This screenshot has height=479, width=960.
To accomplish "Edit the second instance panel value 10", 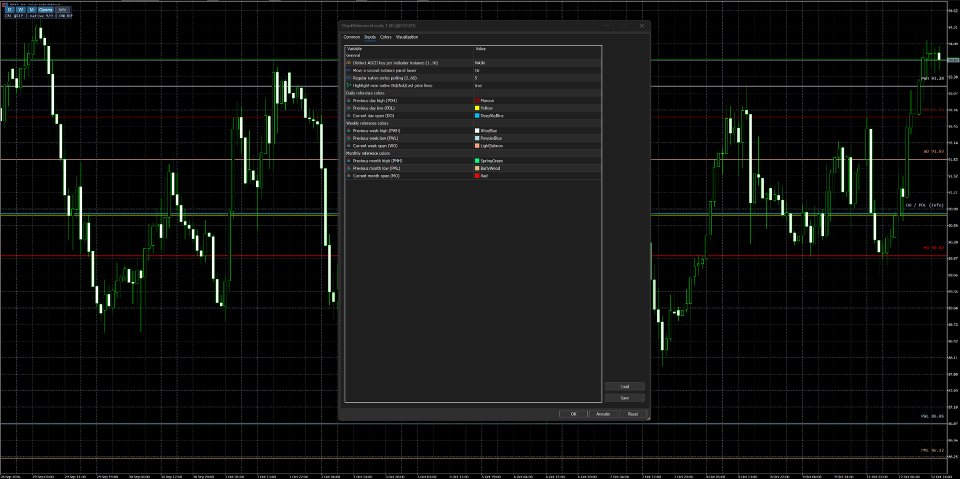I will pos(537,70).
